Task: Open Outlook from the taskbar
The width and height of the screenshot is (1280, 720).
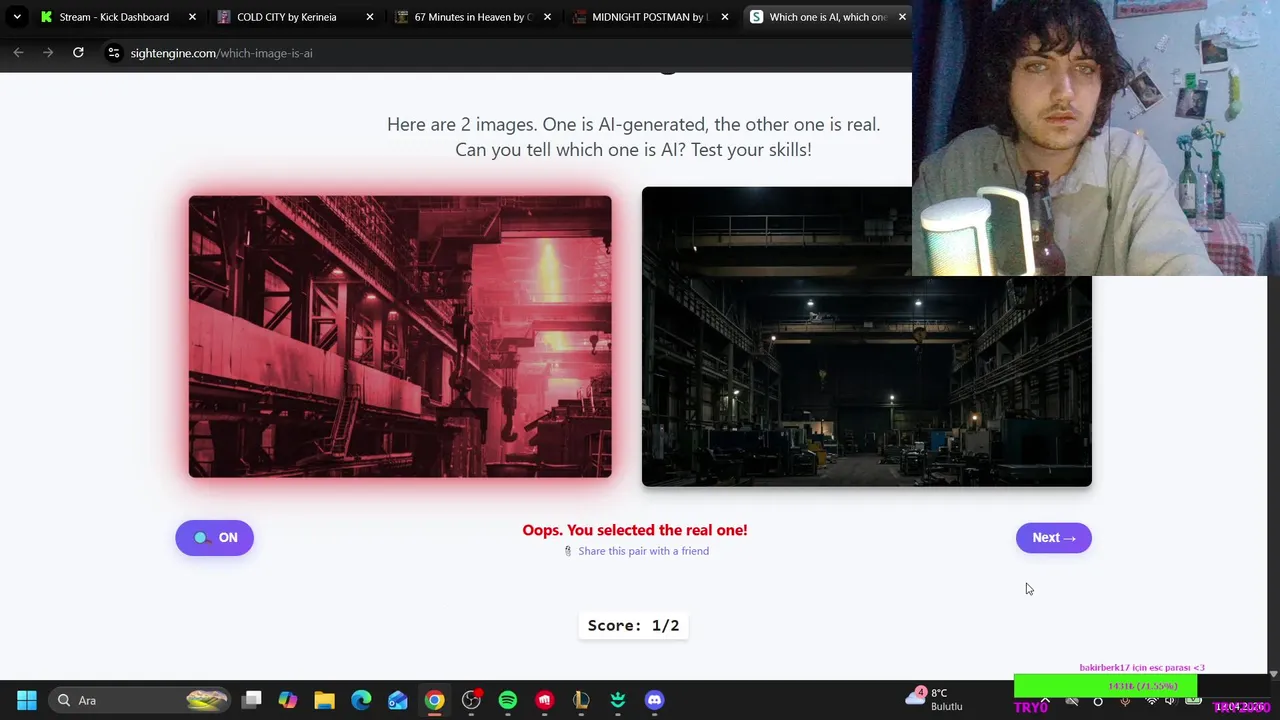Action: tap(398, 700)
